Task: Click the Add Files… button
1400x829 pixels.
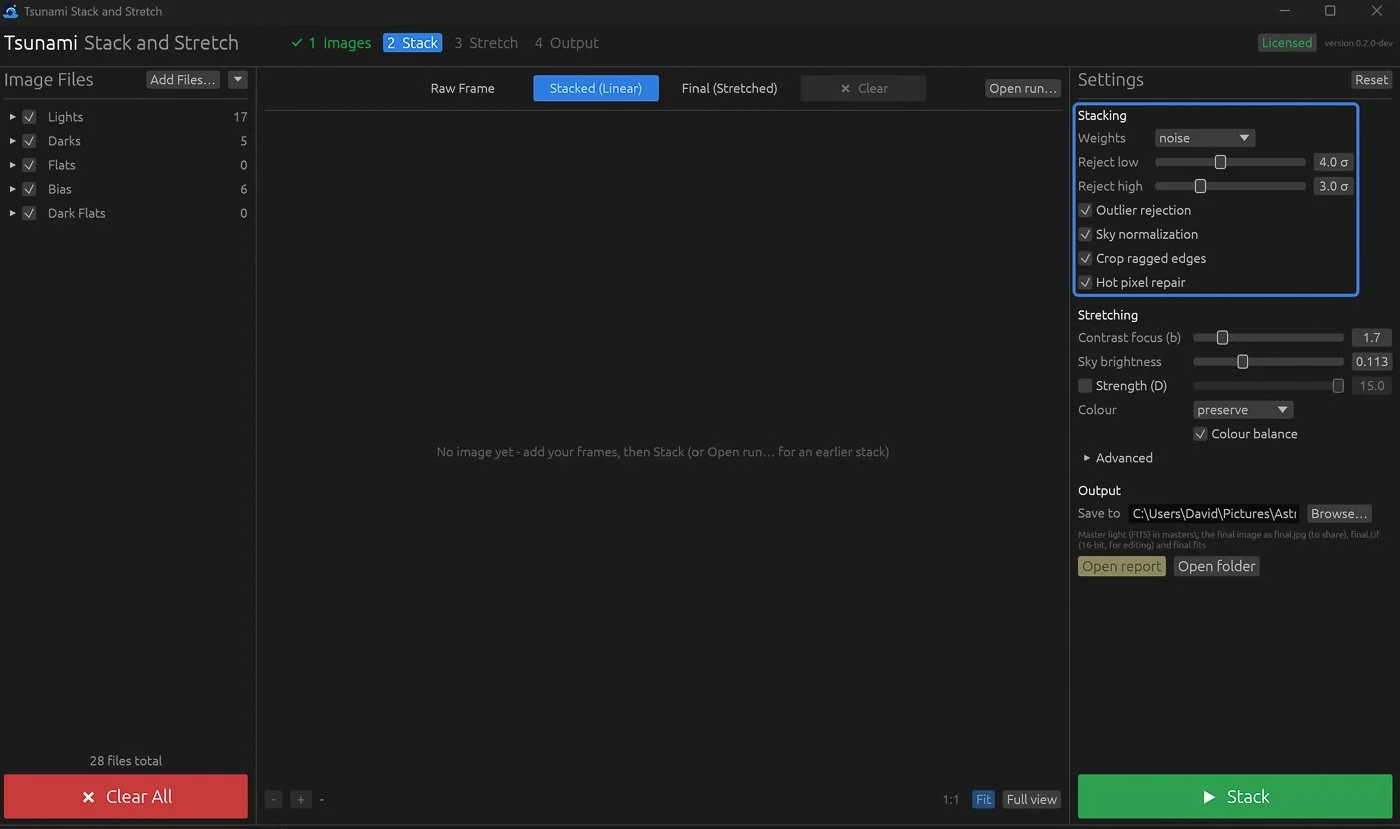Action: tap(183, 80)
